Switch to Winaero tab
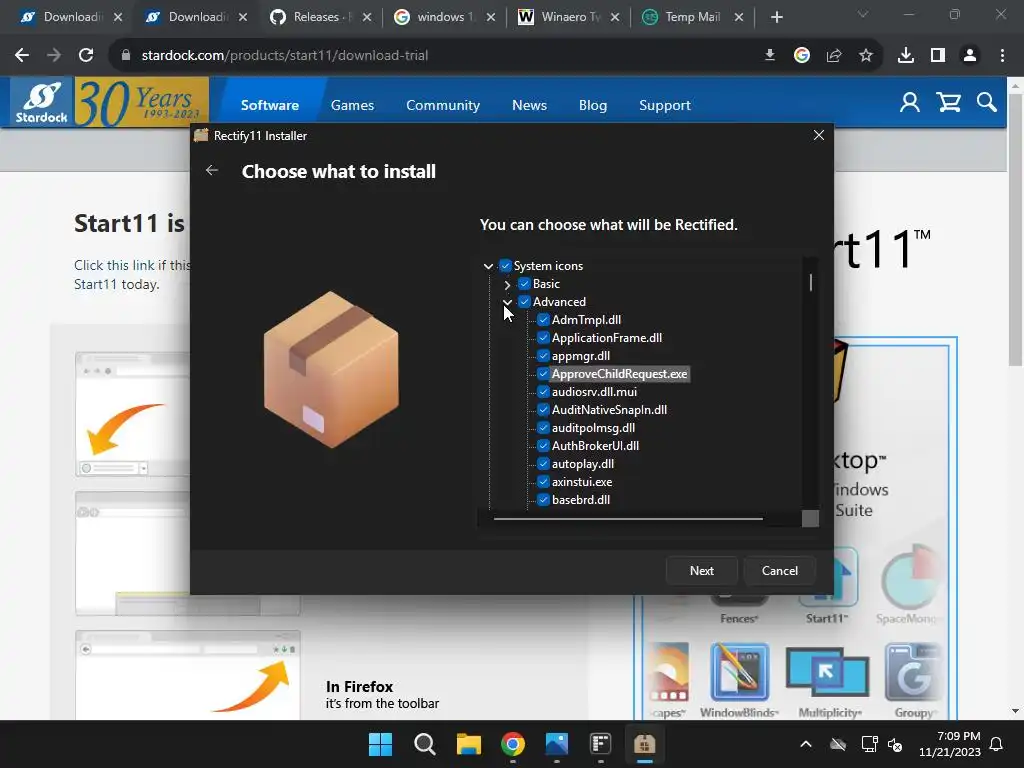The width and height of the screenshot is (1024, 768). coord(568,18)
